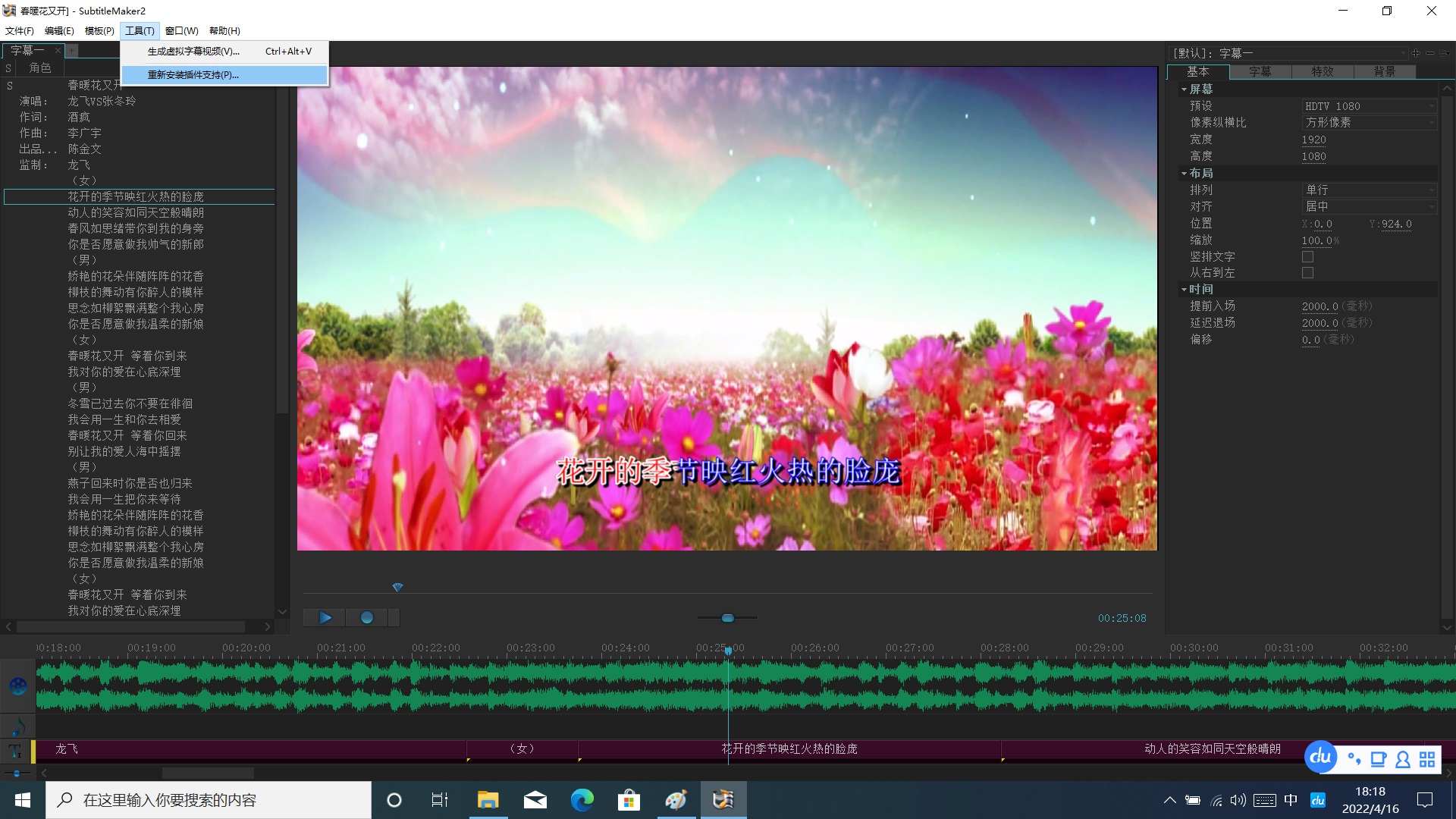Remove the subtitle style with minus icon
The image size is (1456, 819).
pyautogui.click(x=1430, y=53)
